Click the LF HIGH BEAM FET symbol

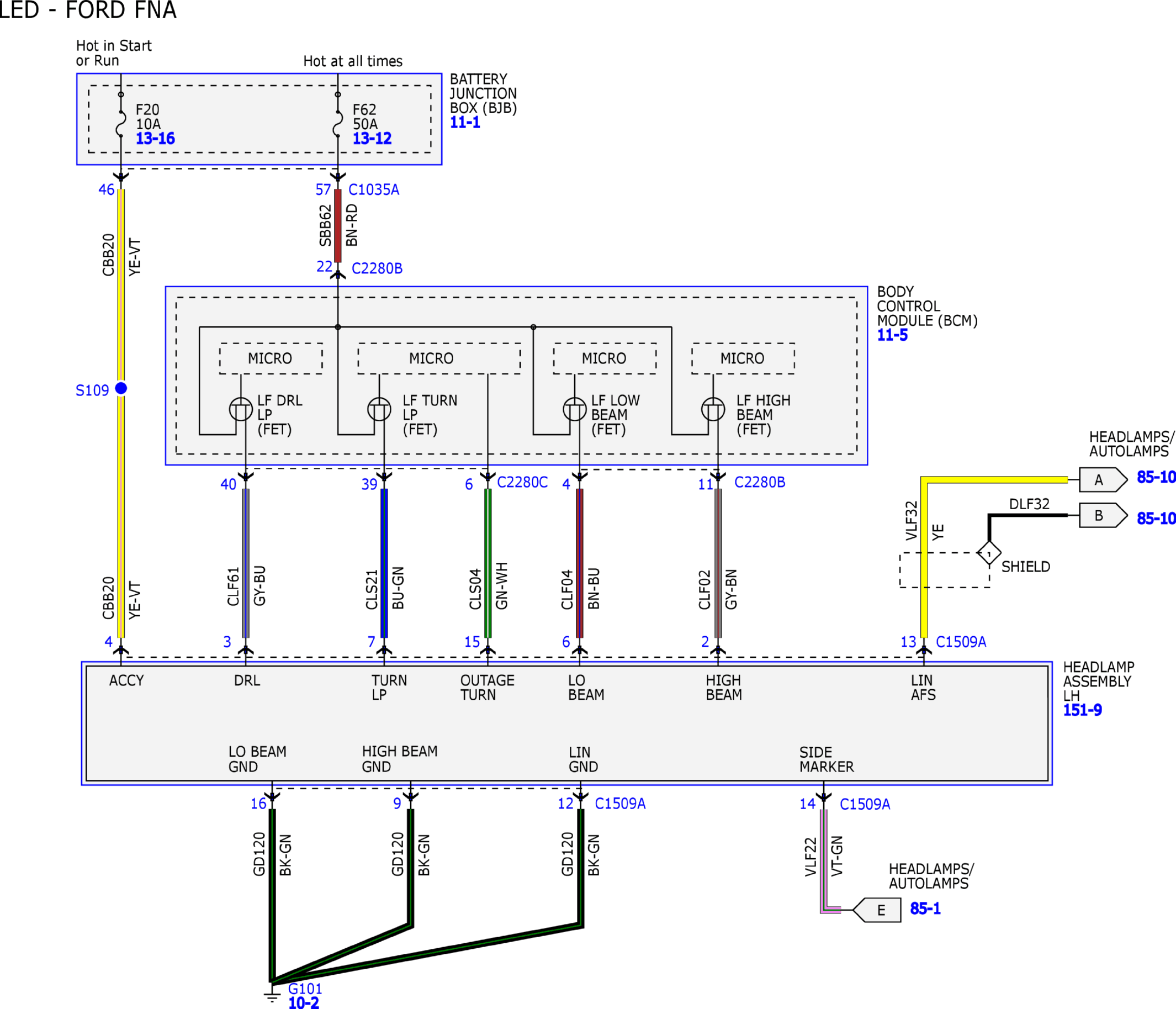[713, 409]
